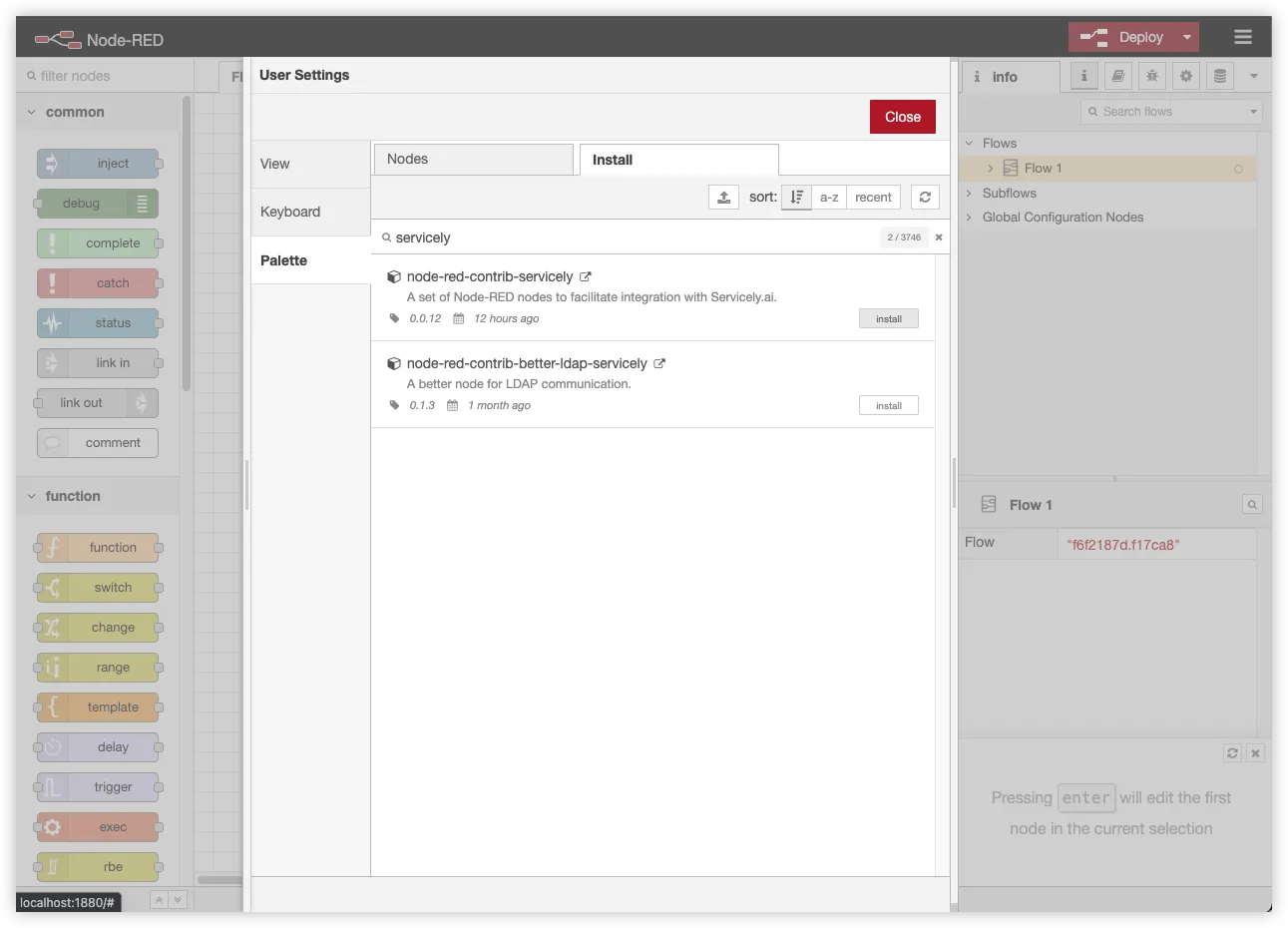The image size is (1288, 928).
Task: Click the node-red-contrib-better-ldap-servicely module name
Action: 527,363
